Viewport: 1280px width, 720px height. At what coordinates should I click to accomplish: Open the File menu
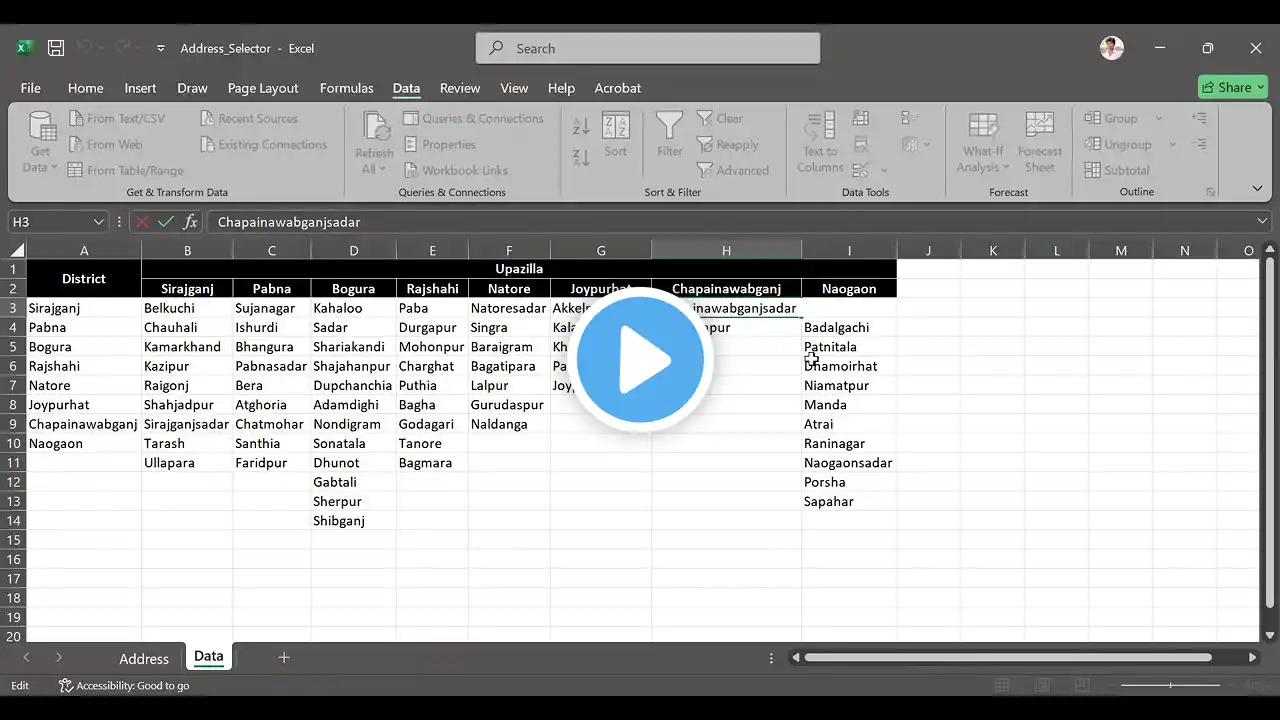pyautogui.click(x=30, y=88)
